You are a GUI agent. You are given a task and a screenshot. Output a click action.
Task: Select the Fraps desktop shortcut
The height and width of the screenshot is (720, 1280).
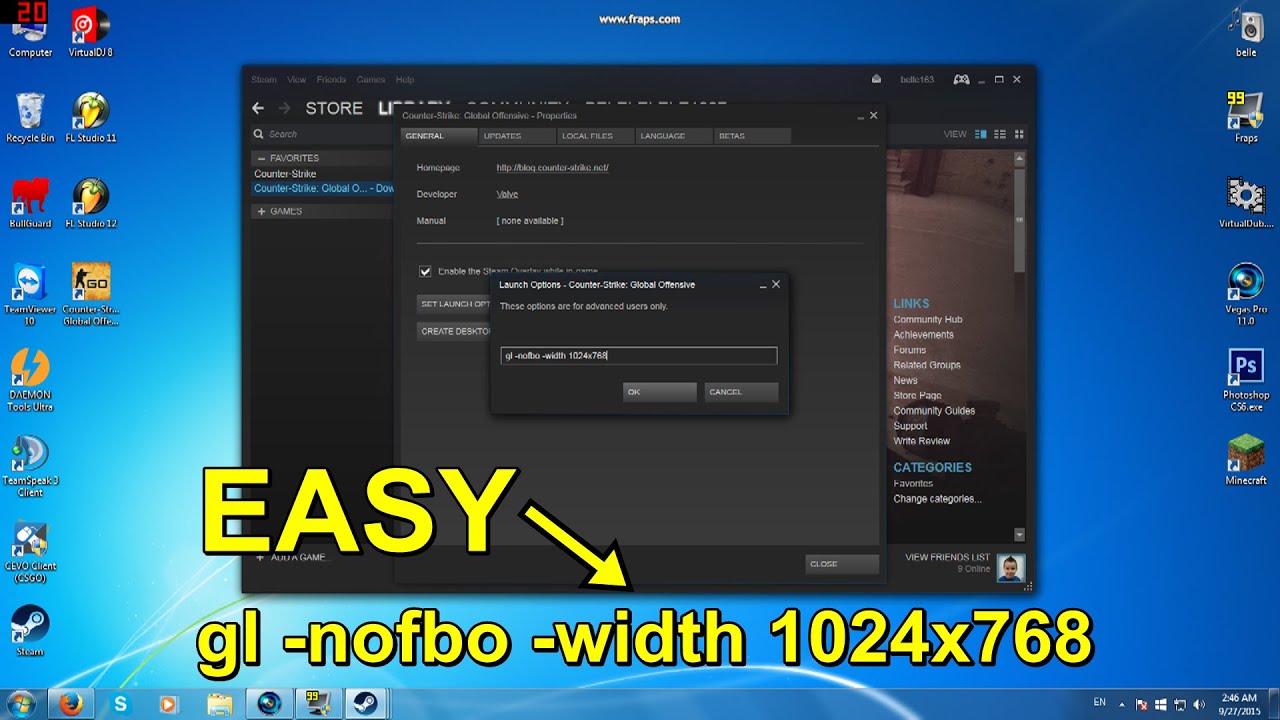pos(1246,117)
